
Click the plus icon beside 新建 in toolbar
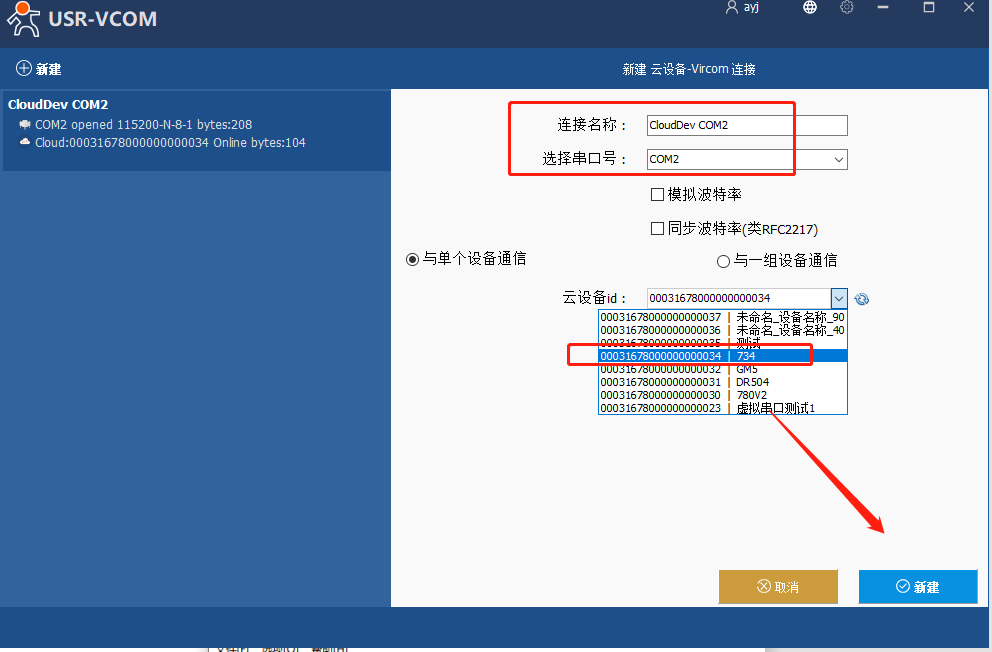[x=23, y=69]
